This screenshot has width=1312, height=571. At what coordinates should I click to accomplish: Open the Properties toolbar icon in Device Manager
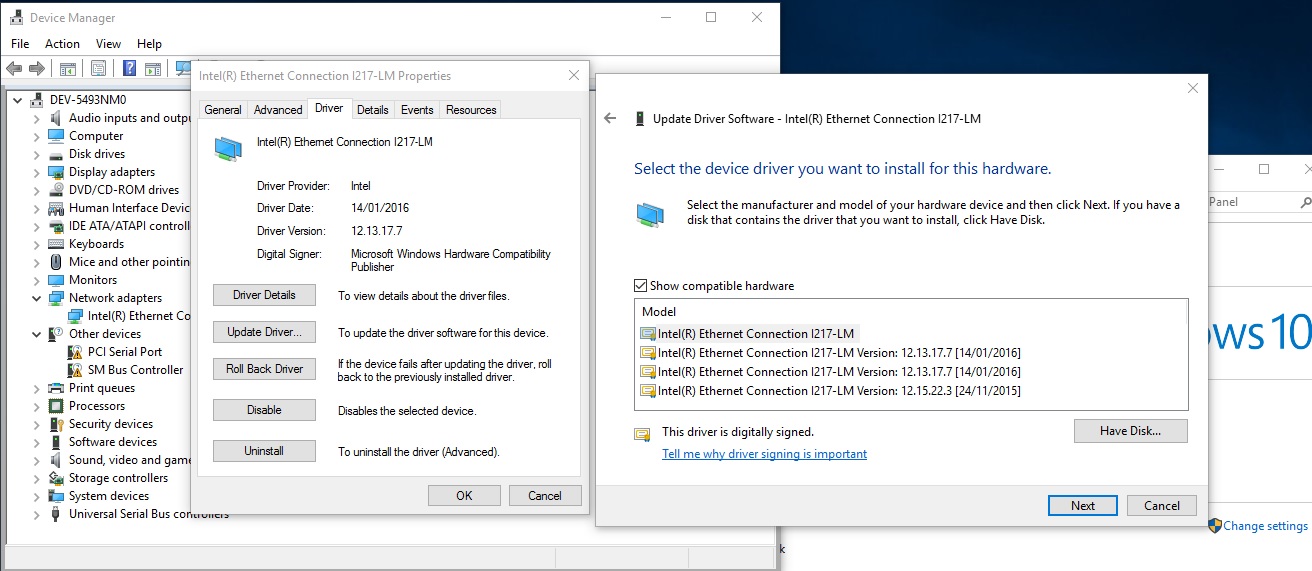click(x=99, y=69)
